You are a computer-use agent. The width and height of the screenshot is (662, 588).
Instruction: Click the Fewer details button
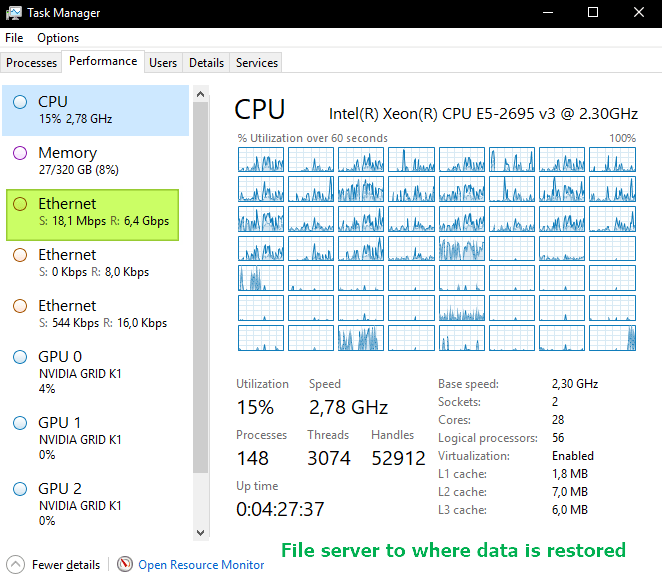click(x=54, y=564)
